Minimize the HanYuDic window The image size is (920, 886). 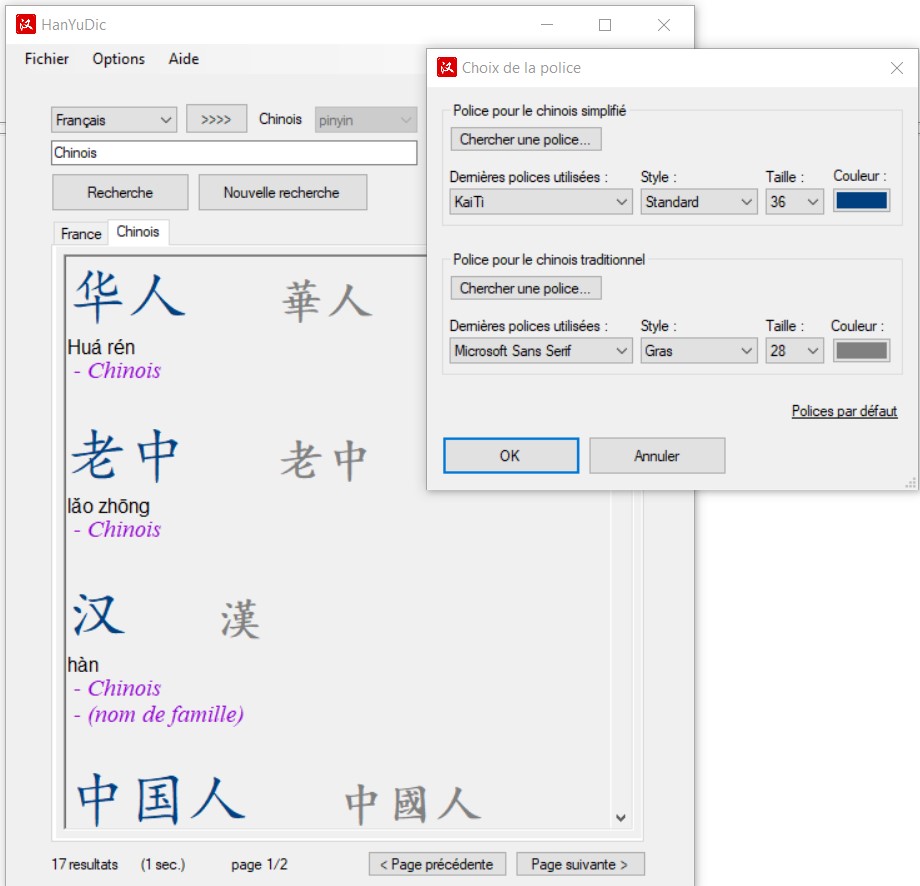[546, 25]
